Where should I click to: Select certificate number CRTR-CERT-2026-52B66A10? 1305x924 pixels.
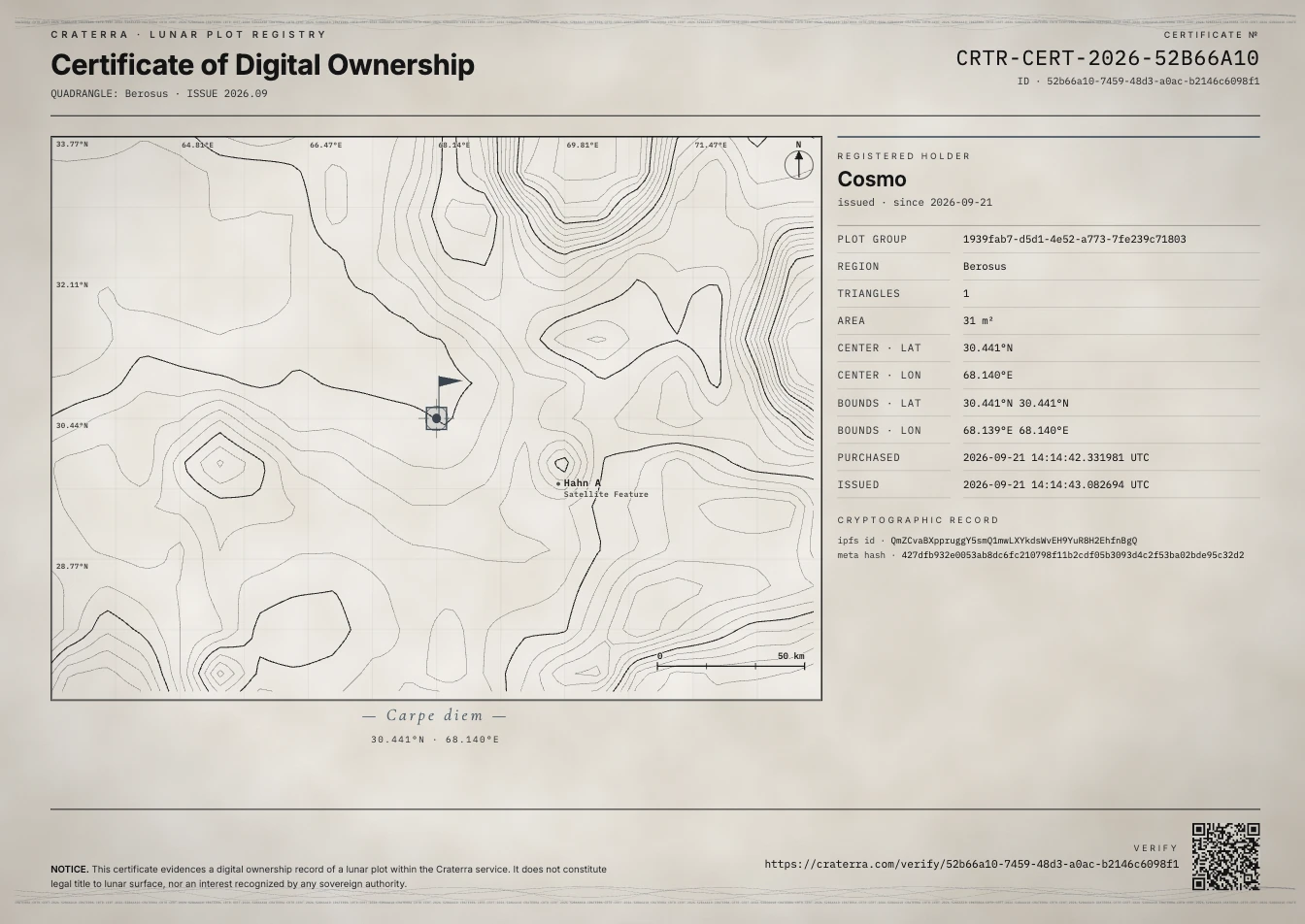coord(1108,58)
